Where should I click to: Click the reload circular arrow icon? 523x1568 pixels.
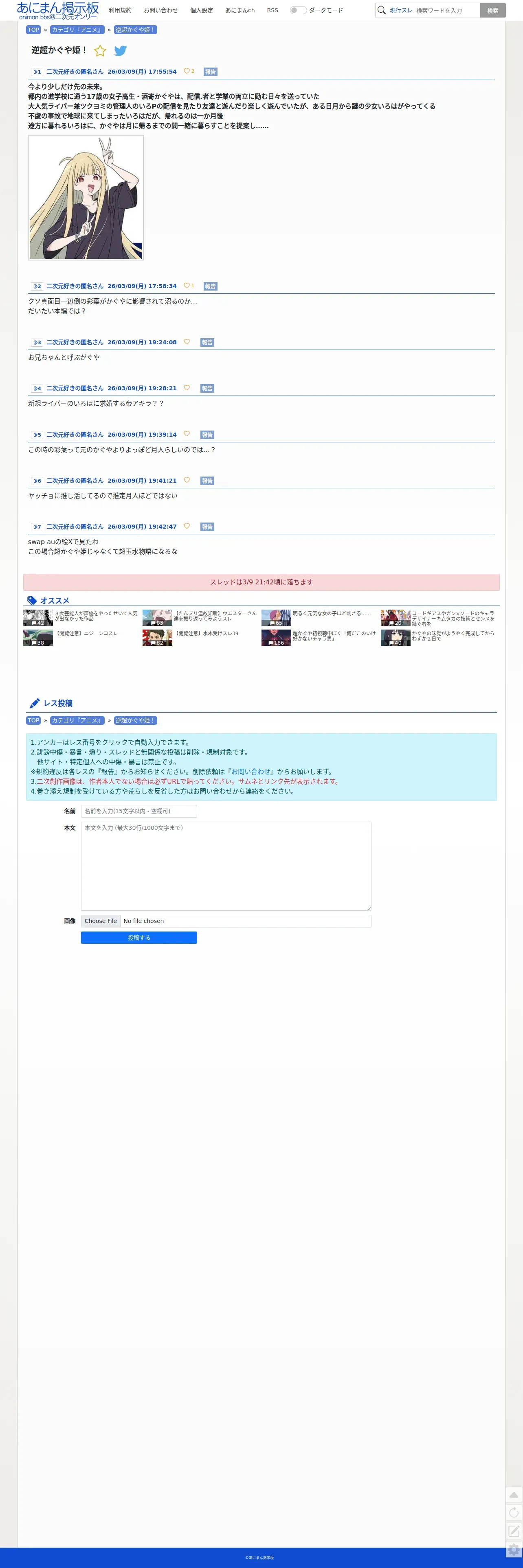tap(514, 1513)
